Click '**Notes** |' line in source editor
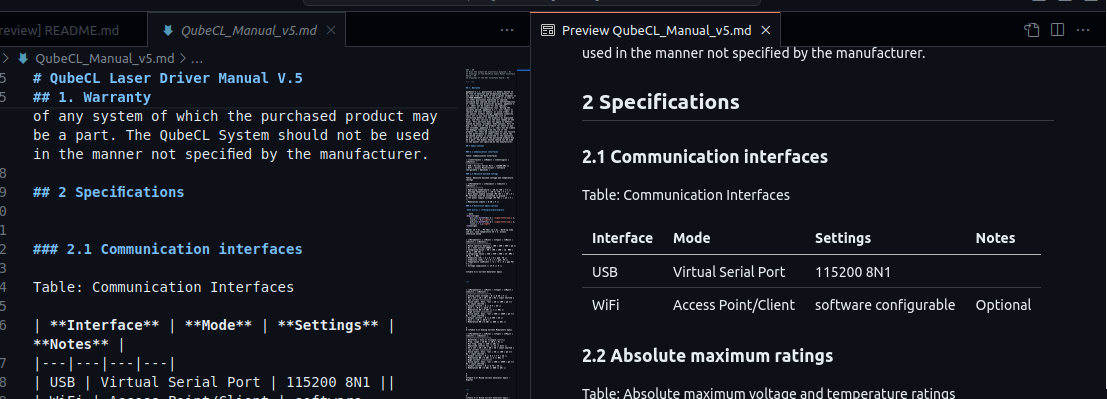This screenshot has height=399, width=1107. tap(79, 345)
